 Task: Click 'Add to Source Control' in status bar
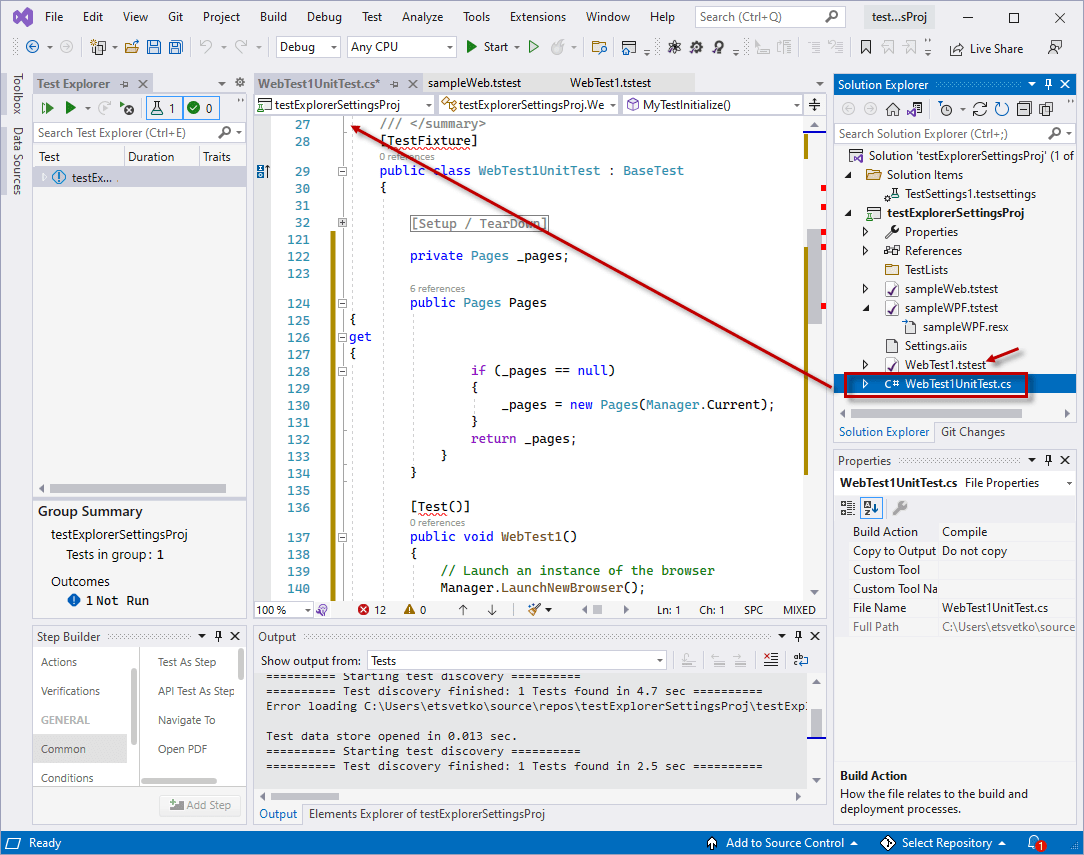[784, 843]
